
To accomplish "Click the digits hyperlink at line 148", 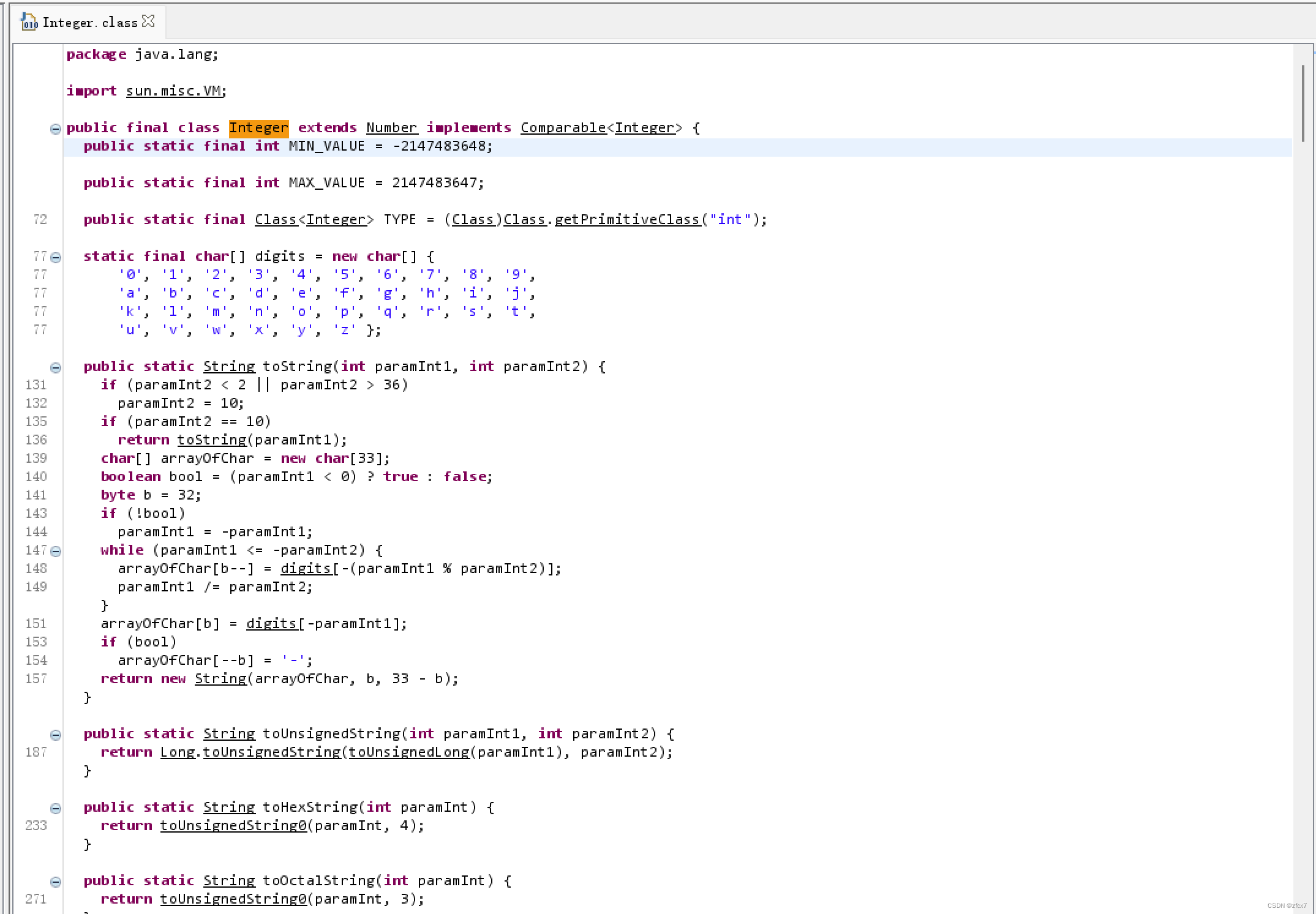I will point(306,568).
